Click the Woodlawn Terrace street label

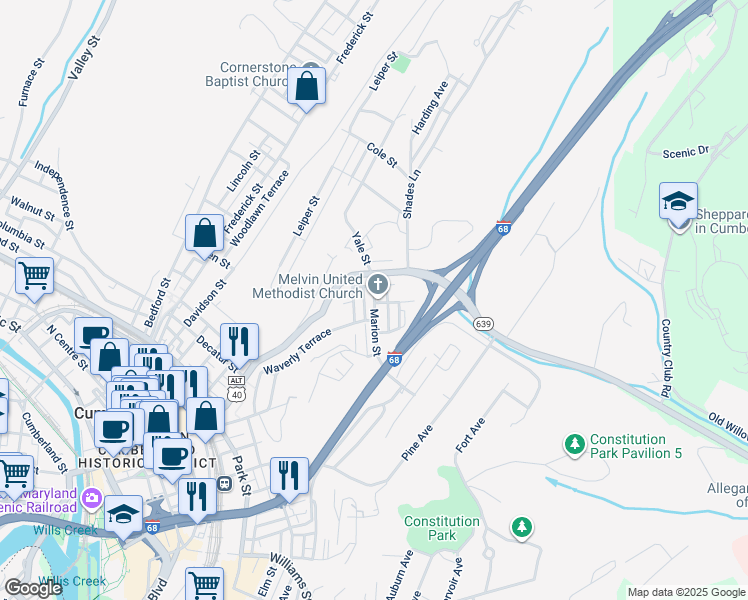[x=260, y=208]
